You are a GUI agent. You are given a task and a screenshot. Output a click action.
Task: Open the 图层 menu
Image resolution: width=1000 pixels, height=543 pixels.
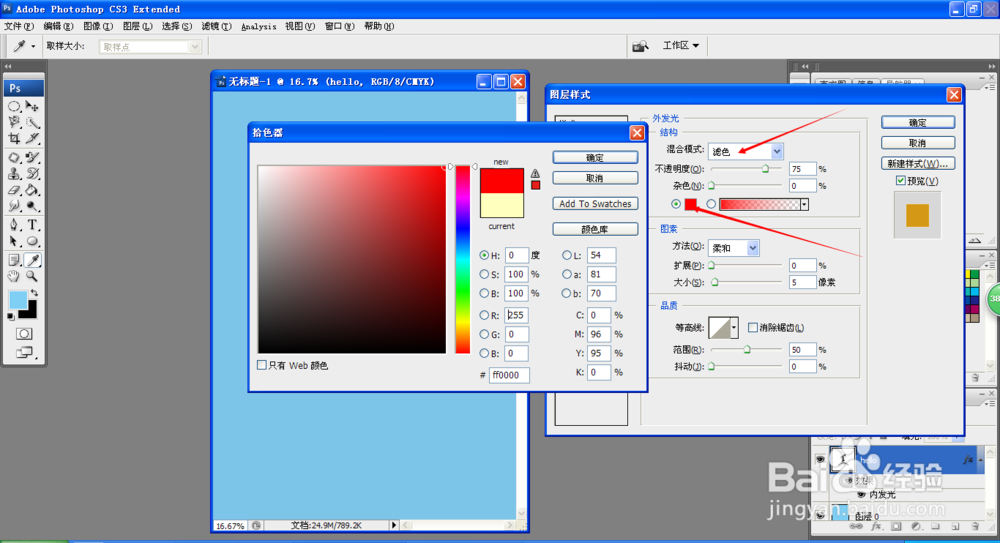click(137, 26)
